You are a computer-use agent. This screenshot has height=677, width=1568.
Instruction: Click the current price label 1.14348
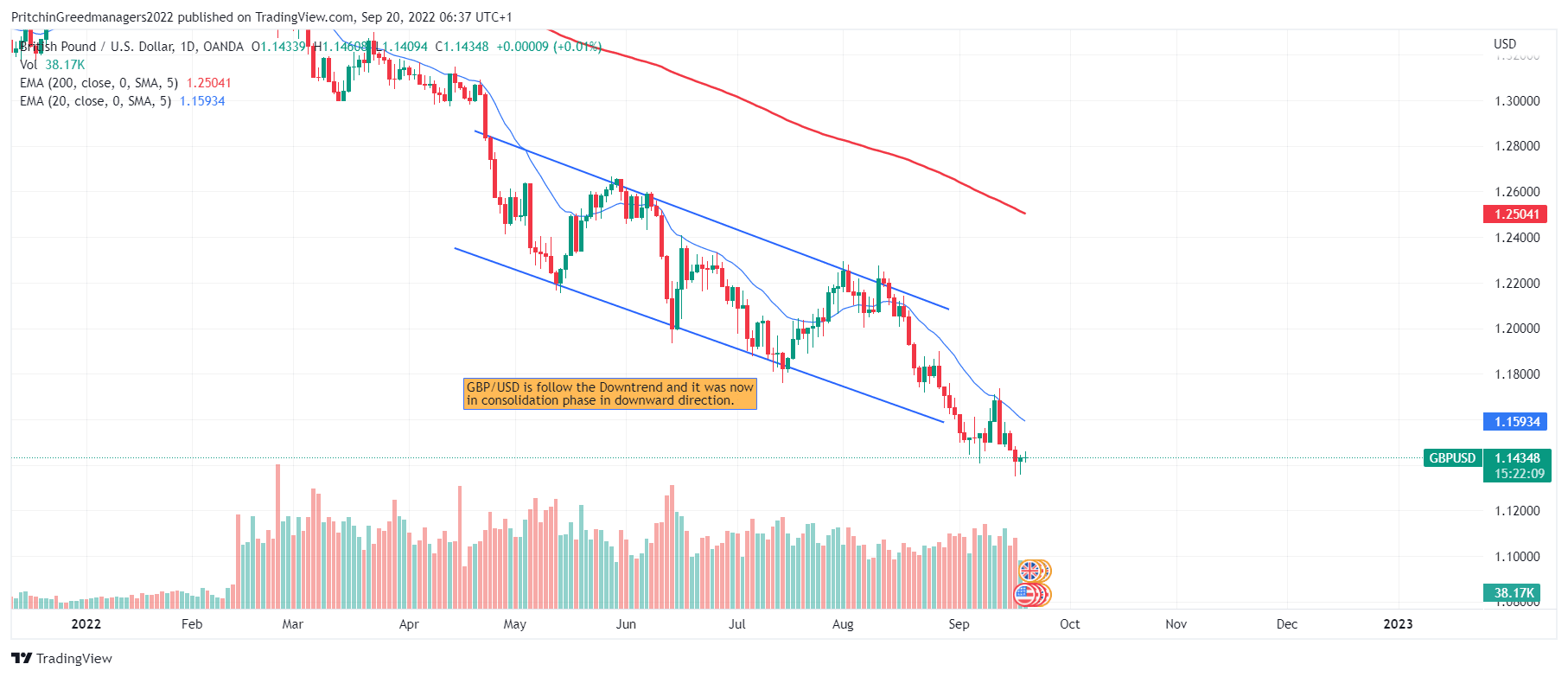tap(1518, 458)
